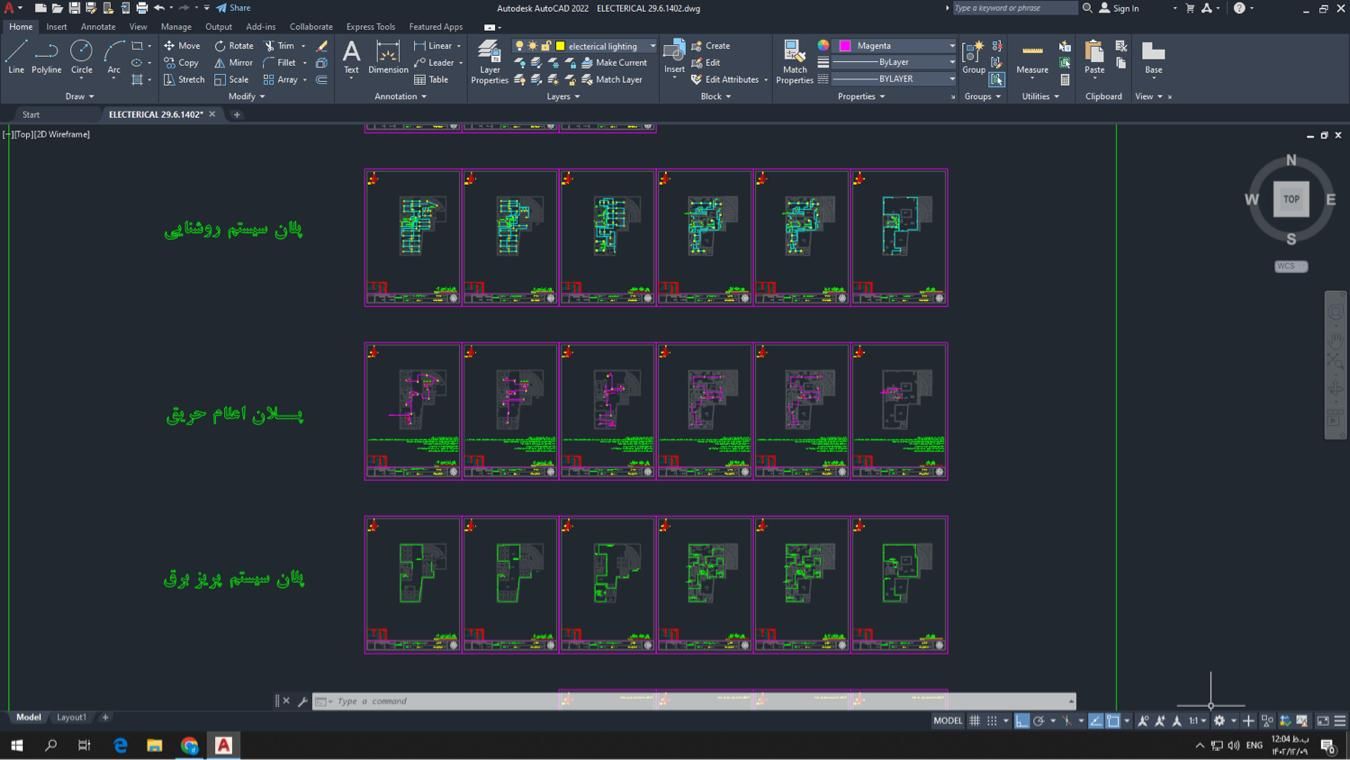Expand the Draw panel

click(79, 97)
